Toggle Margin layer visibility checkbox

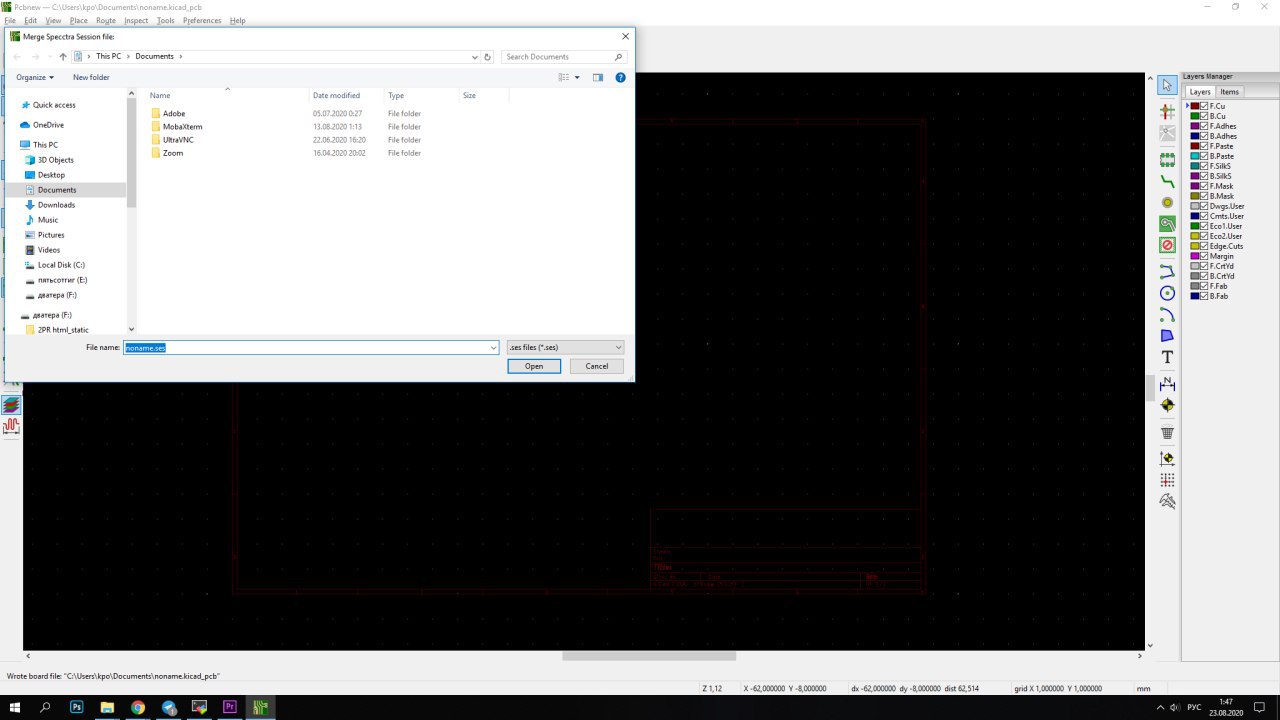[x=1204, y=256]
